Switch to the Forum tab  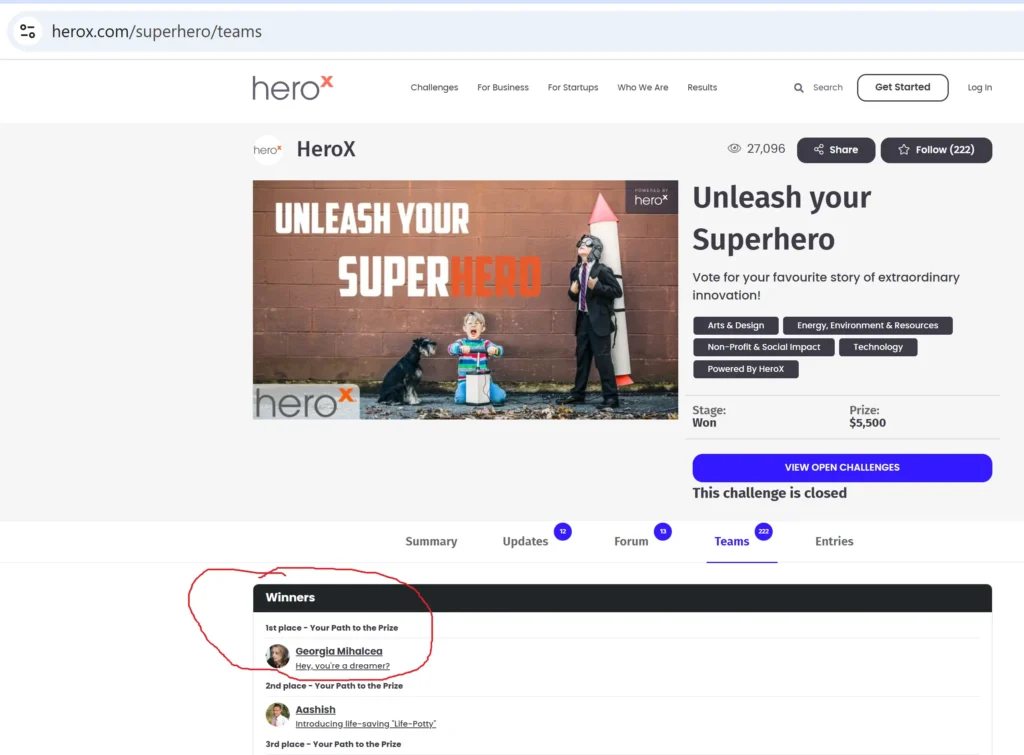(631, 541)
